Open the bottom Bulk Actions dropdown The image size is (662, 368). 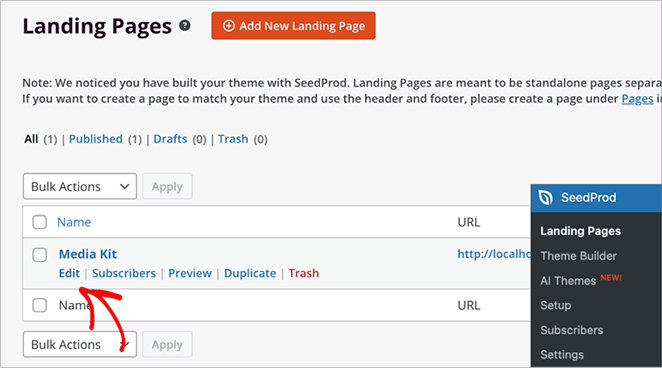point(80,344)
